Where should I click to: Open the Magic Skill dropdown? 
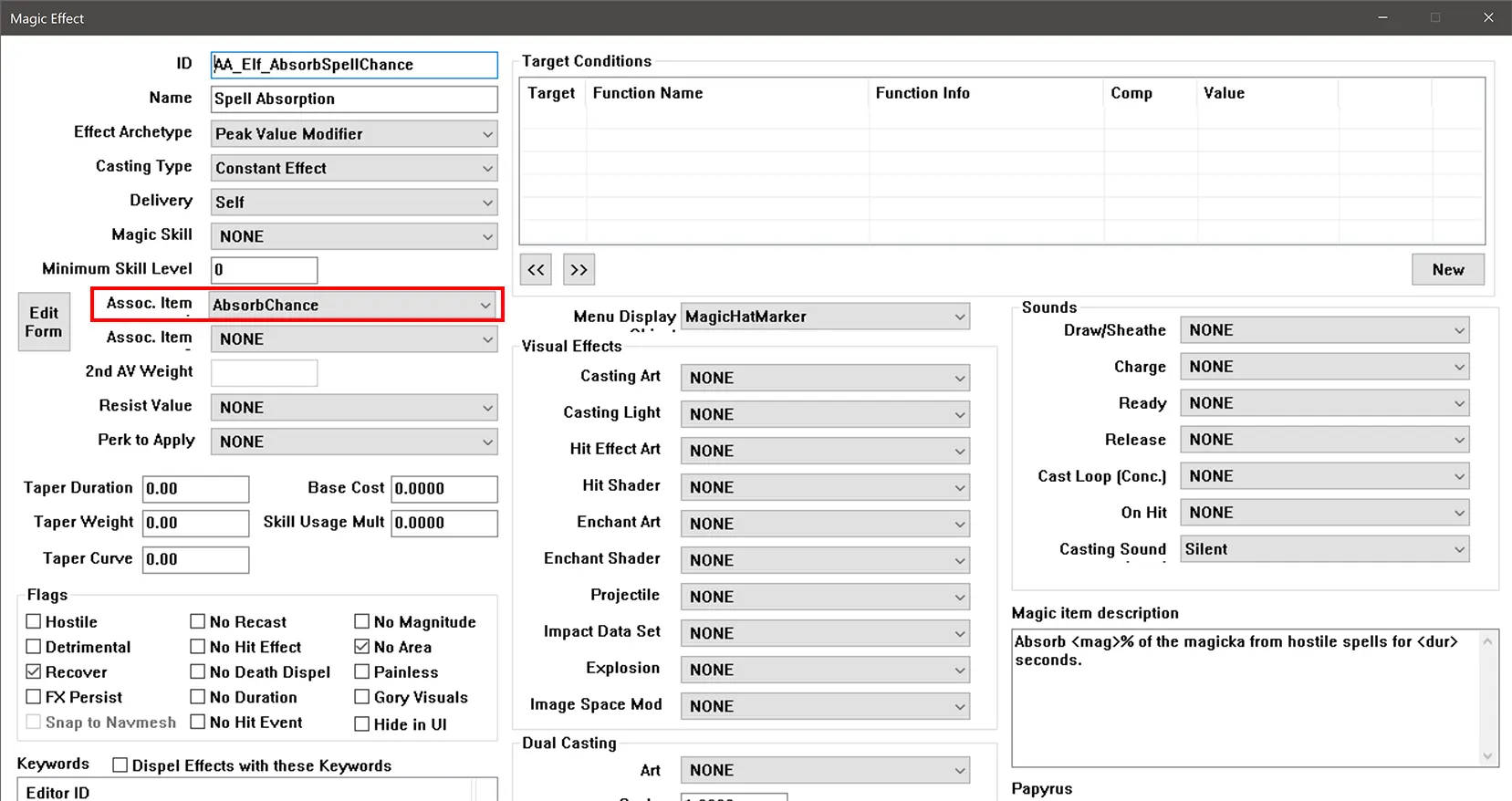click(354, 236)
